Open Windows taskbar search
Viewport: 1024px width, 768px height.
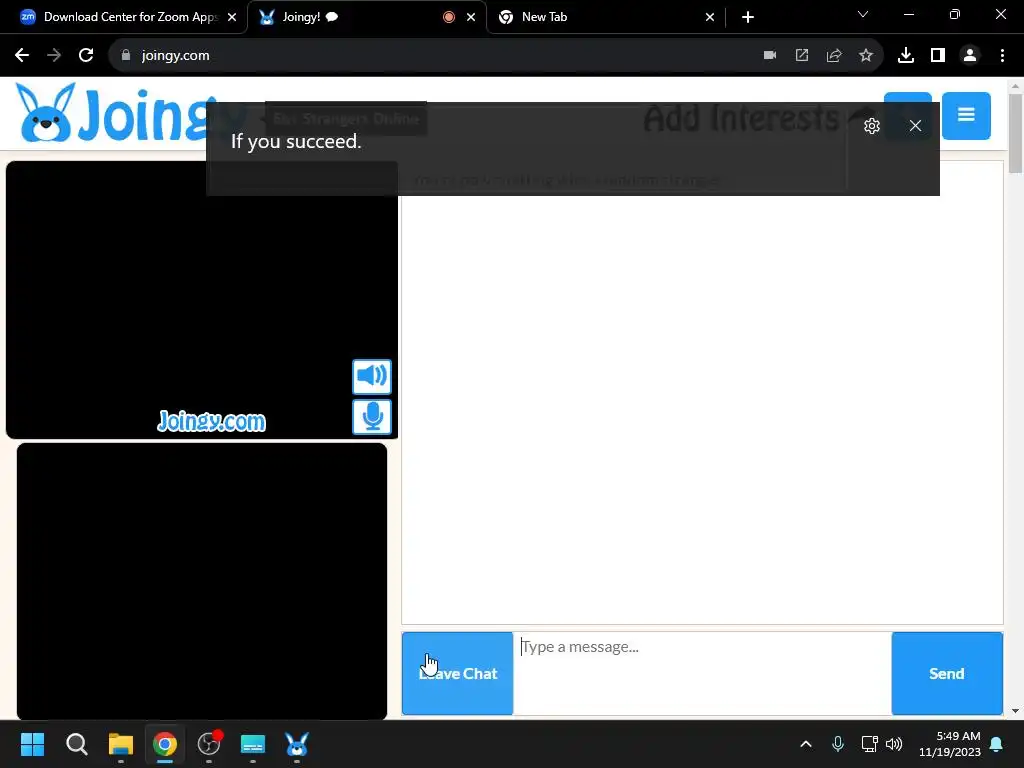(76, 744)
